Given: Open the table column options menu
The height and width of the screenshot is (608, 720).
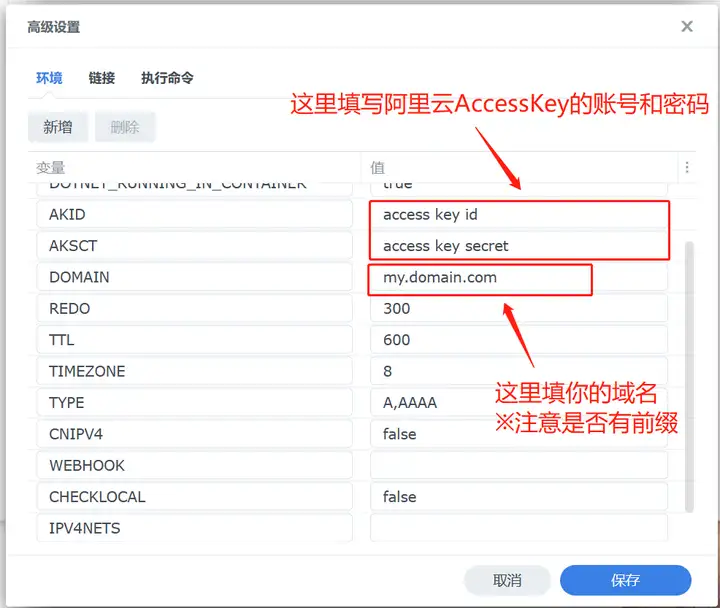Looking at the screenshot, I should point(686,167).
